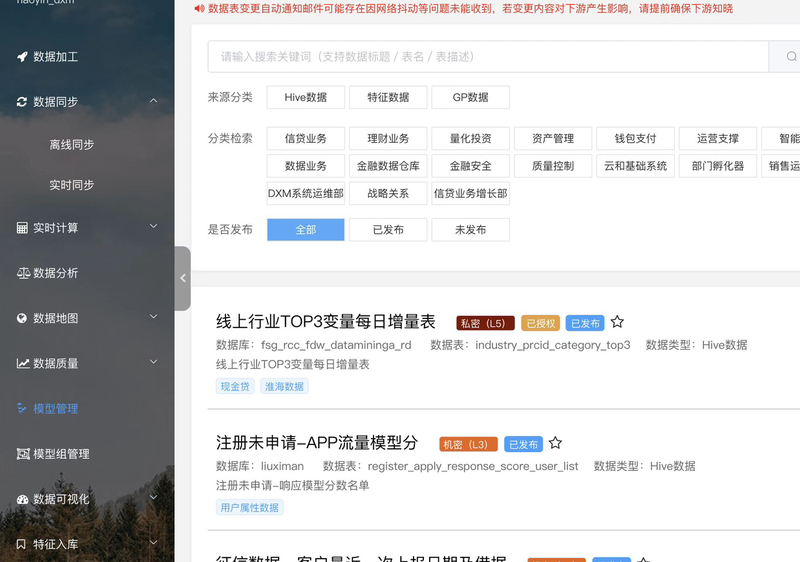Open 模型管理 in the sidebar
This screenshot has height=562, width=800.
[x=56, y=408]
